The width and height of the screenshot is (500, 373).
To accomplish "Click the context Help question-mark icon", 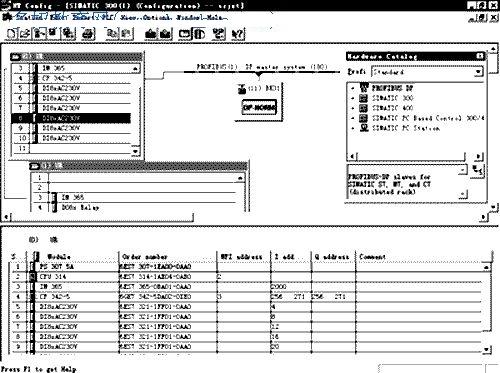I will coord(238,34).
